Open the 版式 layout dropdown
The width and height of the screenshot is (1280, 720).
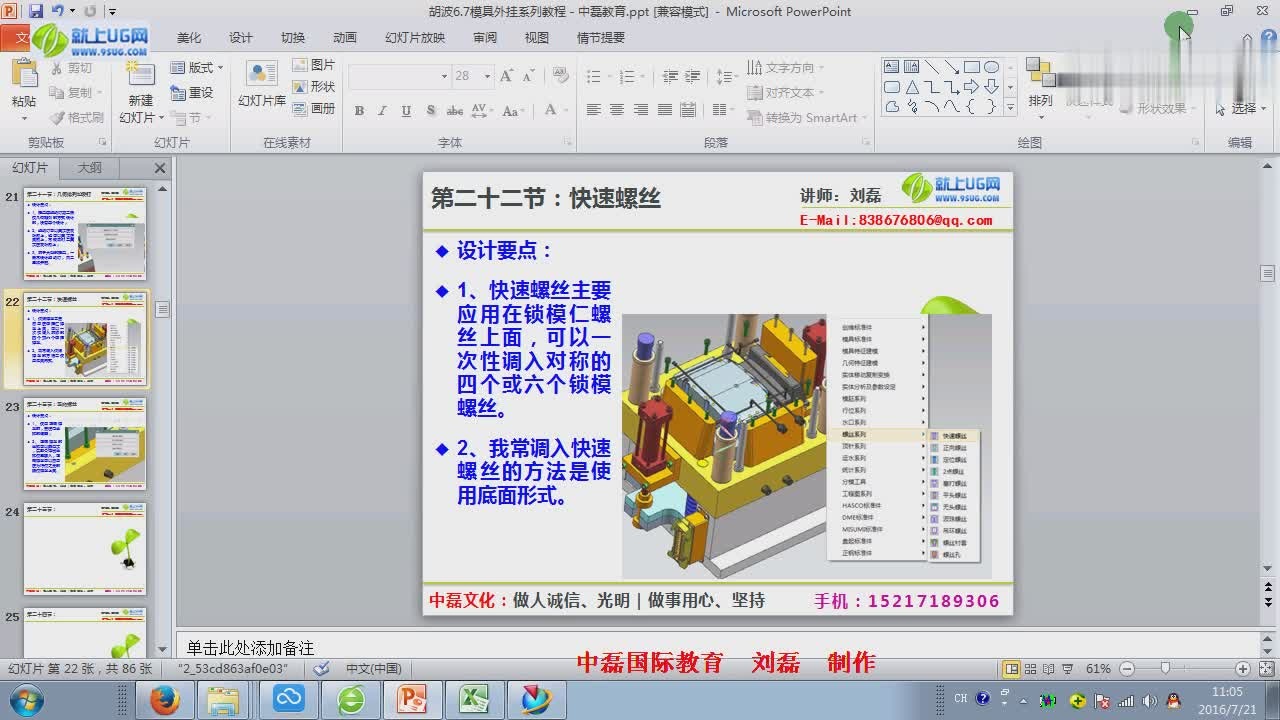[x=196, y=68]
